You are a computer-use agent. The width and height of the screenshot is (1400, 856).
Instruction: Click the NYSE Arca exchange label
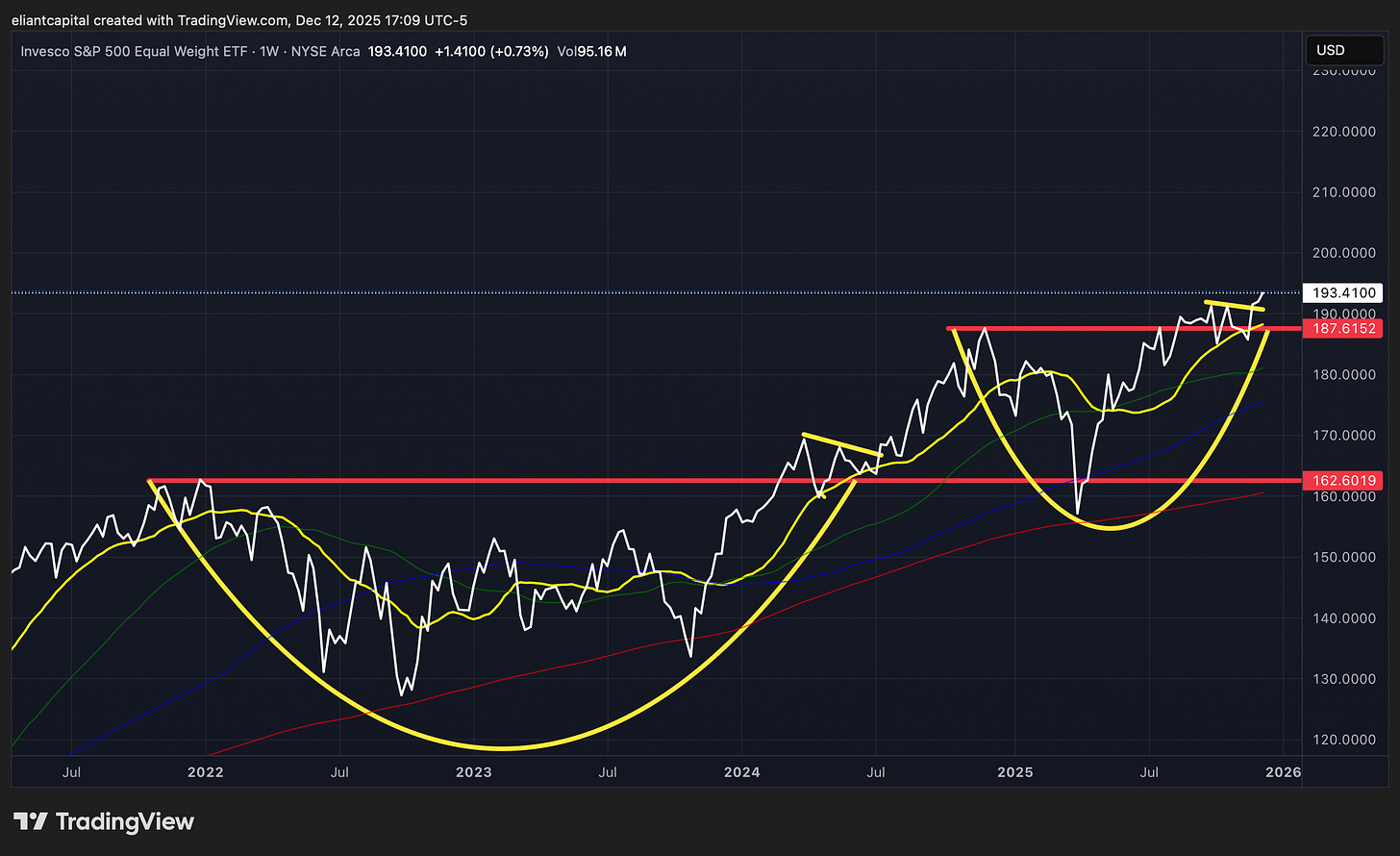[x=326, y=51]
